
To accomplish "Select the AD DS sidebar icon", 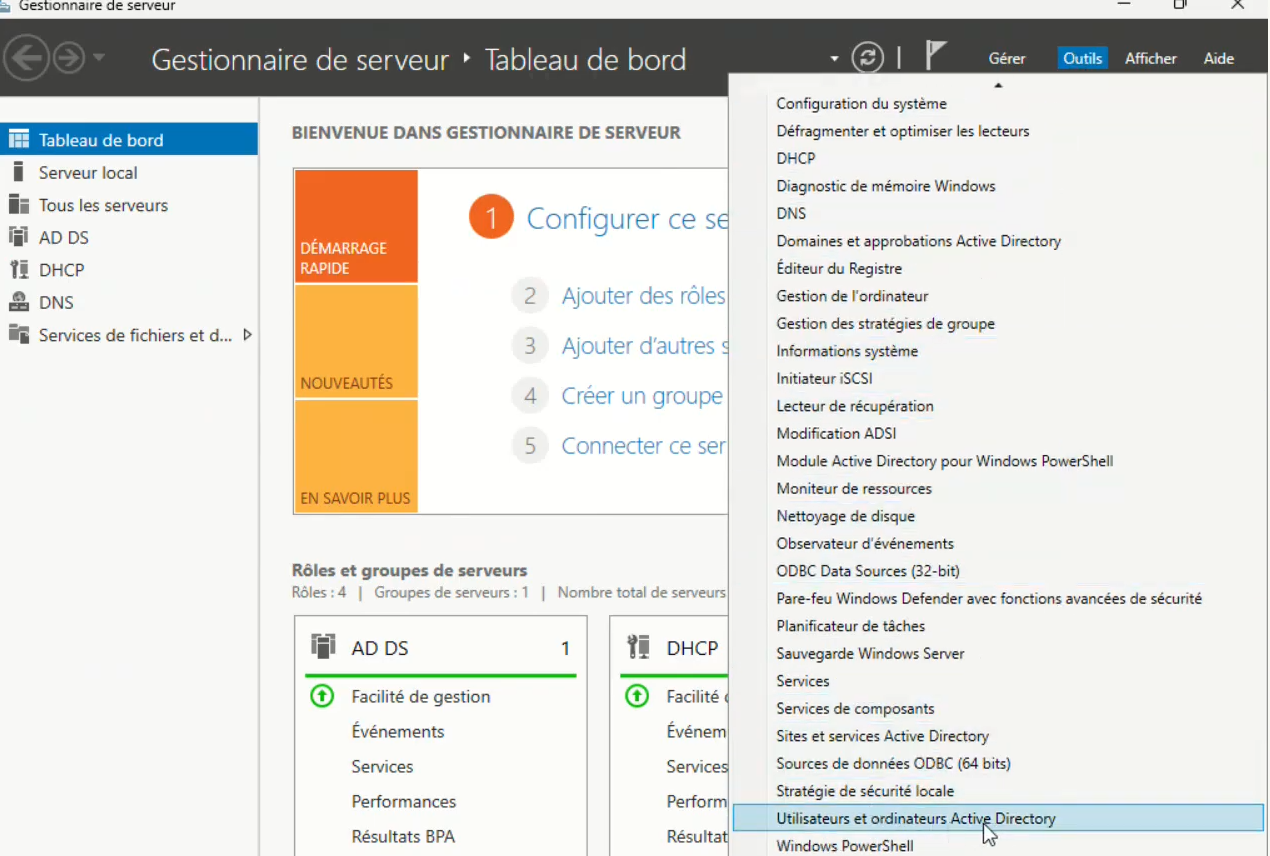I will point(17,237).
